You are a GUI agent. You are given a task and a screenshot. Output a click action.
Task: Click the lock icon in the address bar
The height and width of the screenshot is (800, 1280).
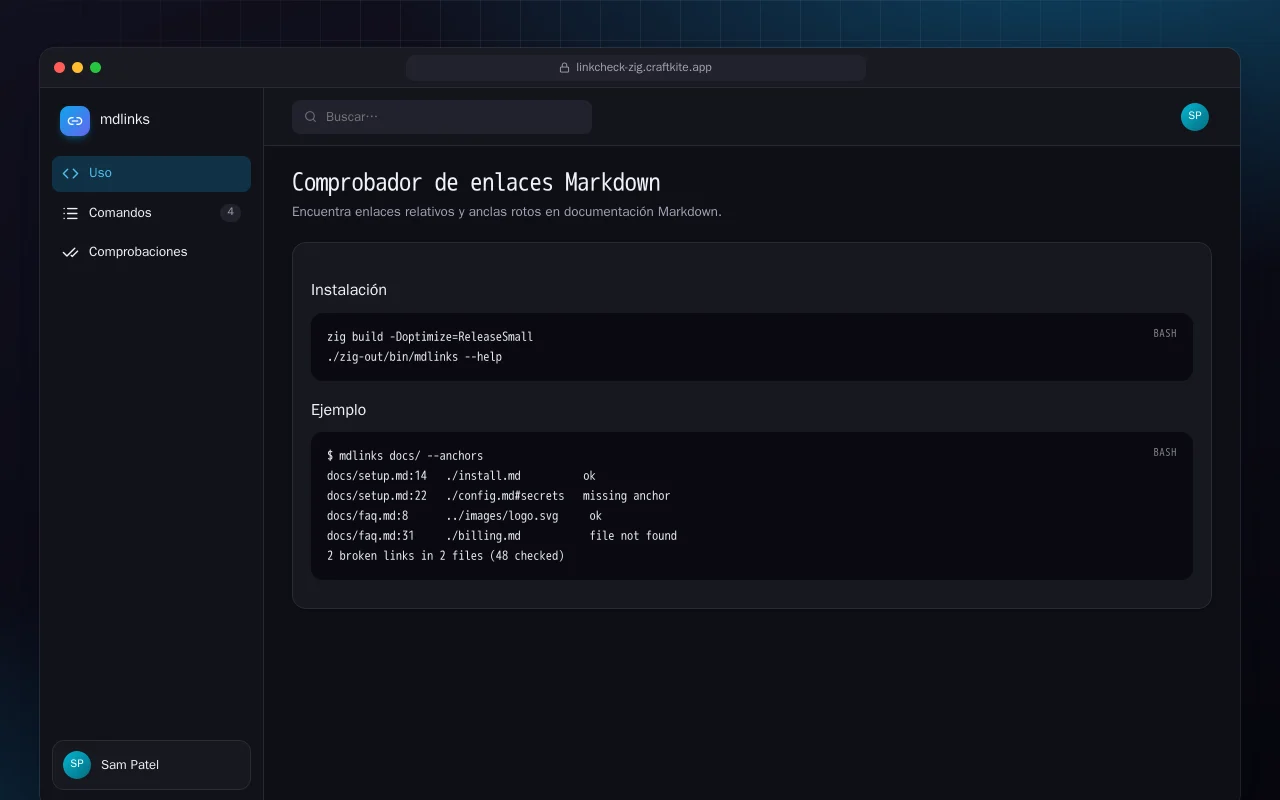point(565,68)
